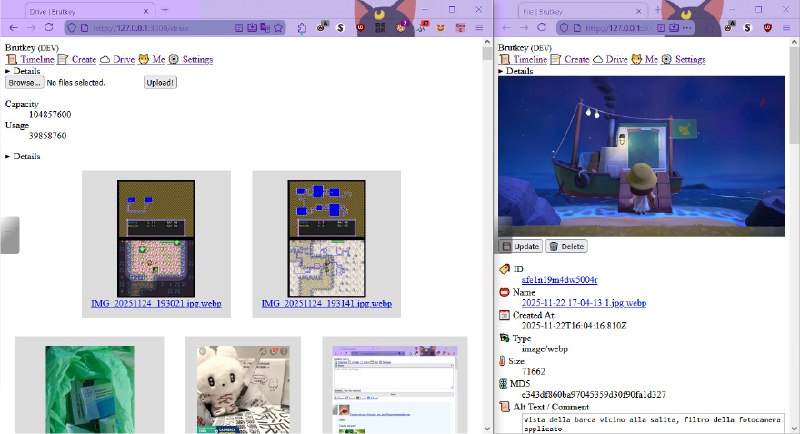This screenshot has height=434, width=800.
Task: Click the S extension icon in Drive window
Action: 340,28
